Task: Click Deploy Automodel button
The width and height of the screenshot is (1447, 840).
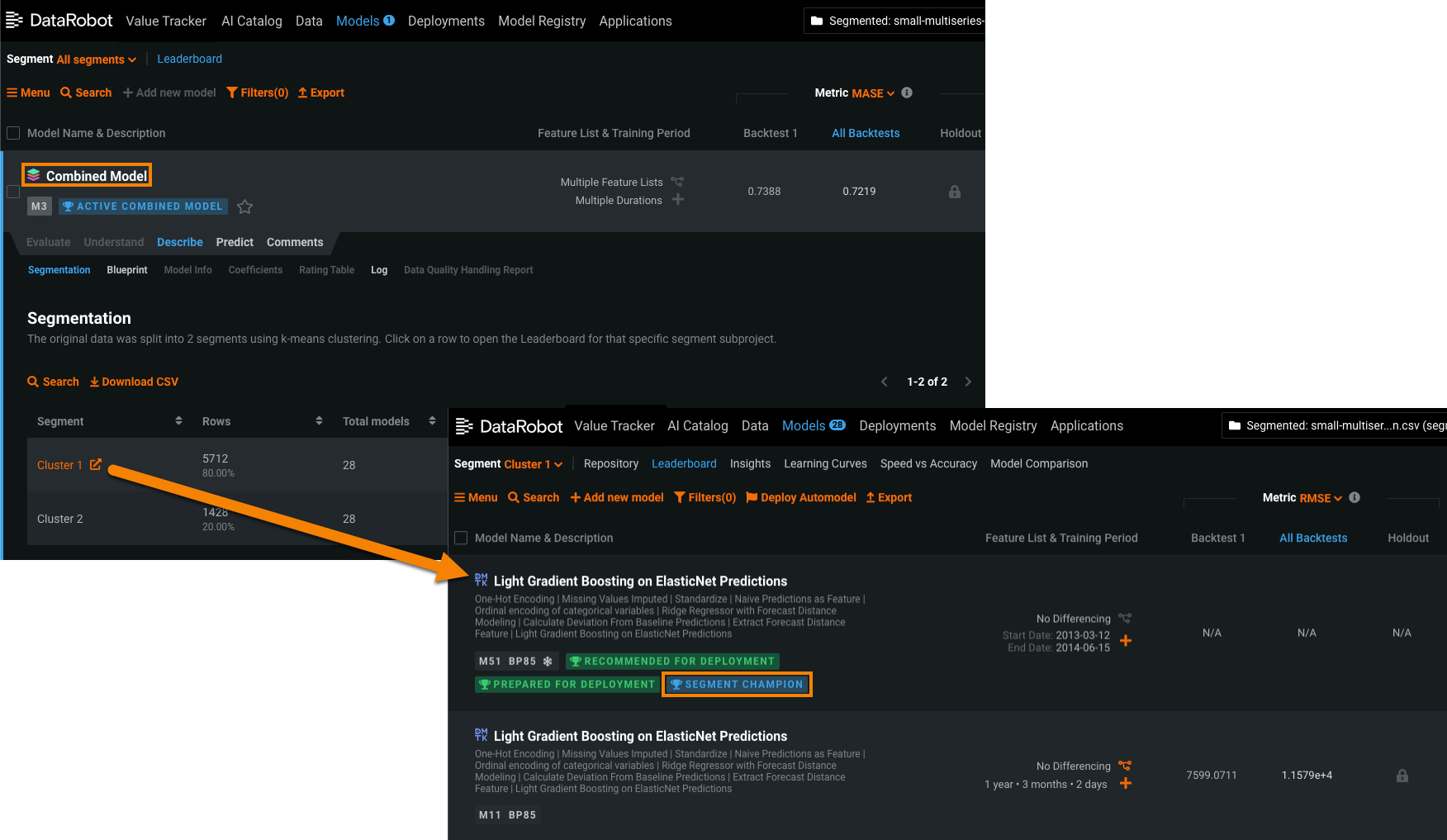Action: click(x=800, y=497)
